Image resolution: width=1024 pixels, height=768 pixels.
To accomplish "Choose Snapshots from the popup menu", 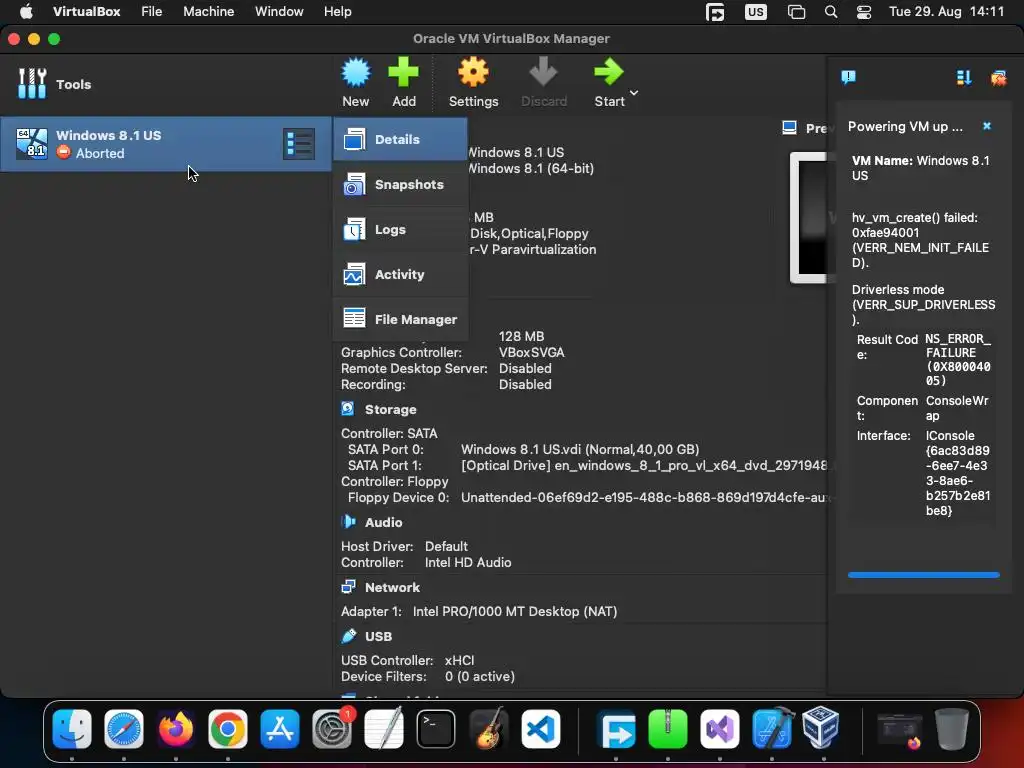I will click(x=400, y=184).
